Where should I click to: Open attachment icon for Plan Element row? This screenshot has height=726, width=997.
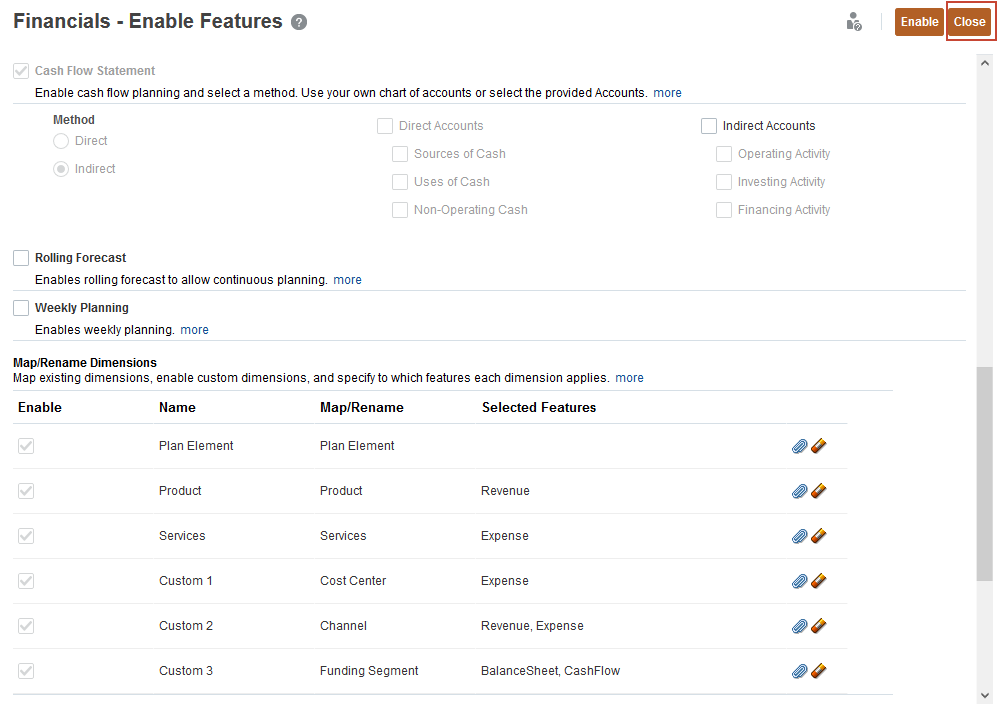pos(799,445)
